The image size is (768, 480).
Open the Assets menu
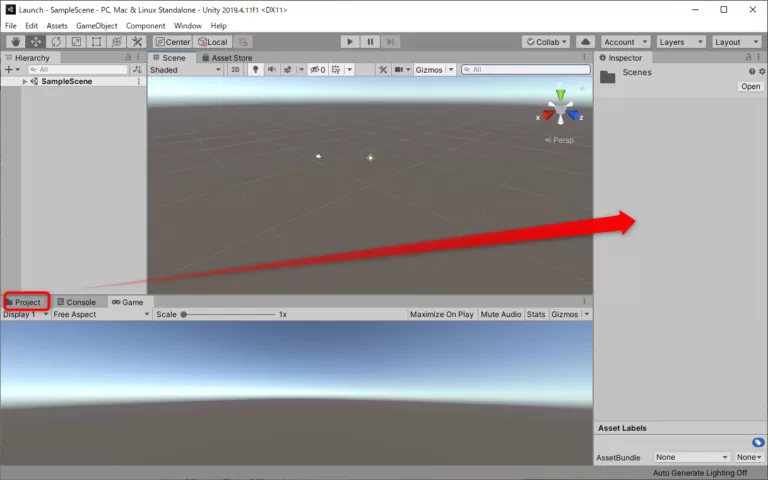click(x=57, y=25)
